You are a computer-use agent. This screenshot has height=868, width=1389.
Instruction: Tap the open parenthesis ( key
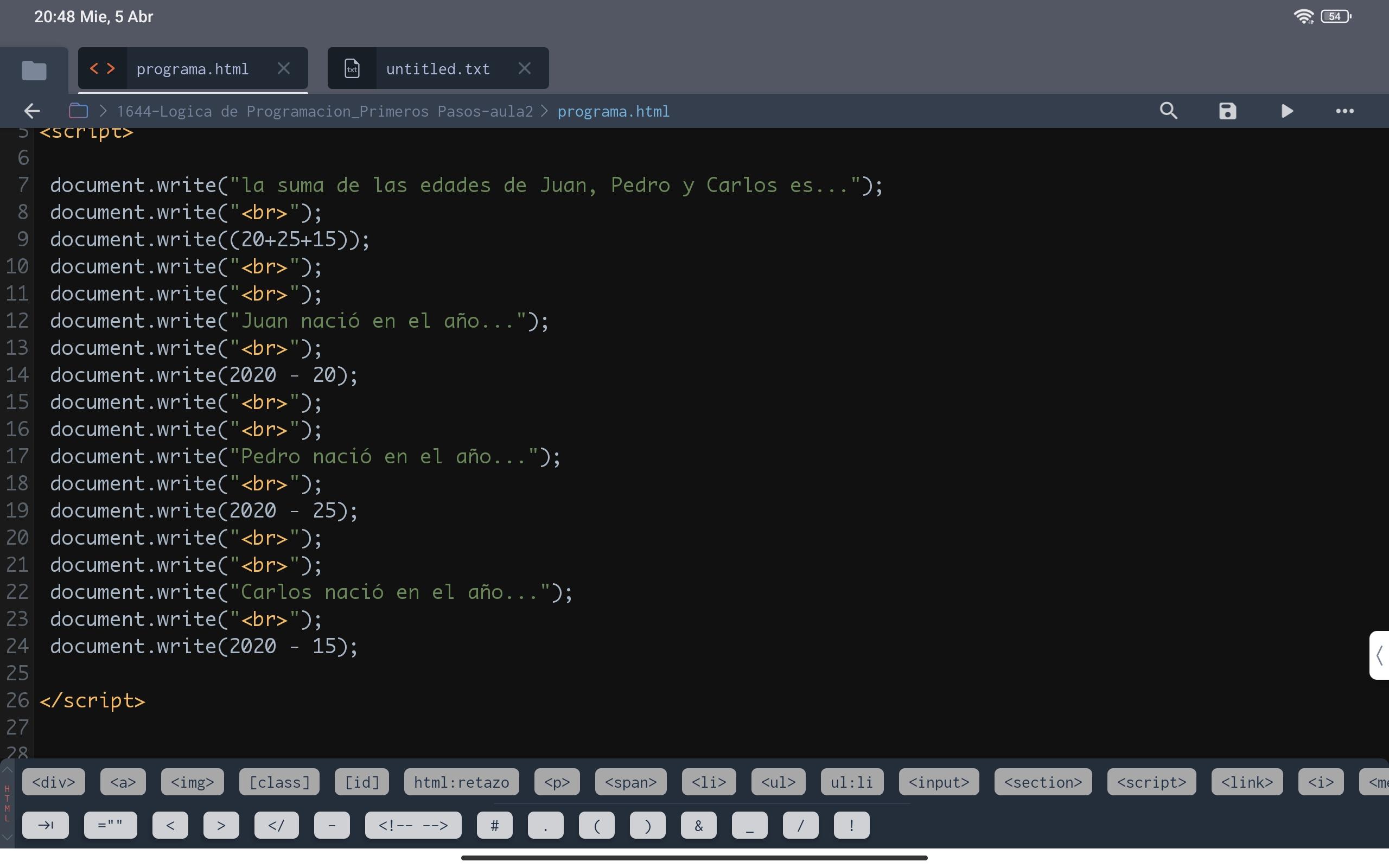[596, 825]
